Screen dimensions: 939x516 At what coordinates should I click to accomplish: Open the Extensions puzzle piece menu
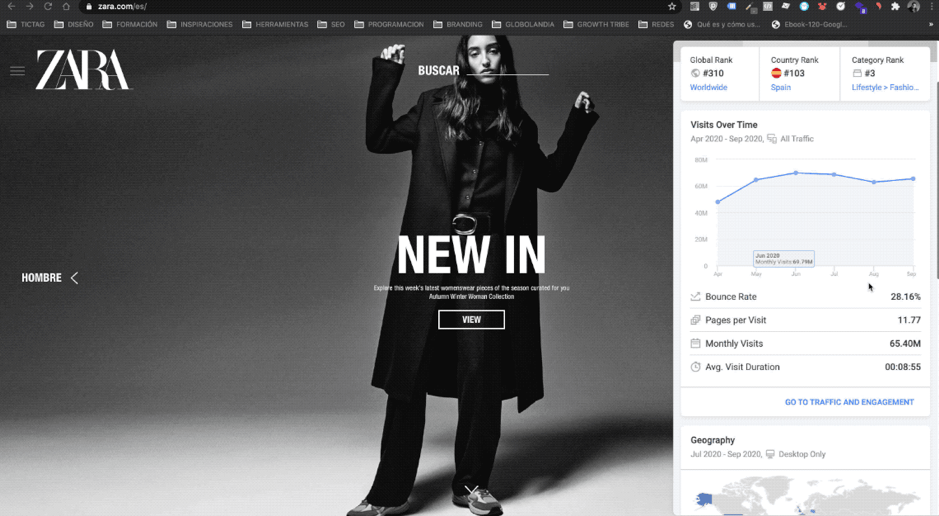coord(895,7)
